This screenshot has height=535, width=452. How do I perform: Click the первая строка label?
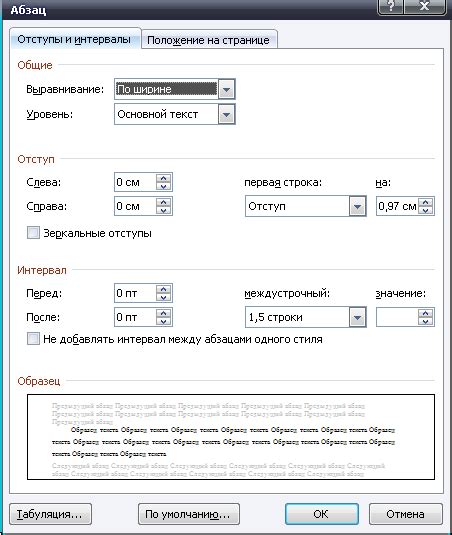283,183
